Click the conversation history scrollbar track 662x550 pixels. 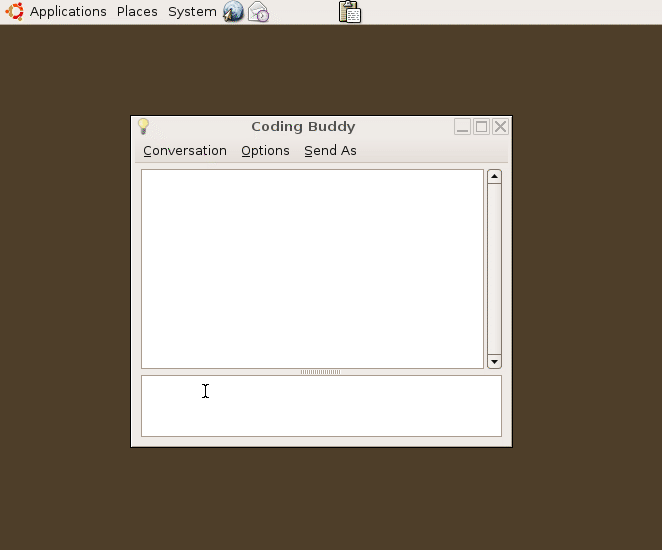(x=494, y=268)
